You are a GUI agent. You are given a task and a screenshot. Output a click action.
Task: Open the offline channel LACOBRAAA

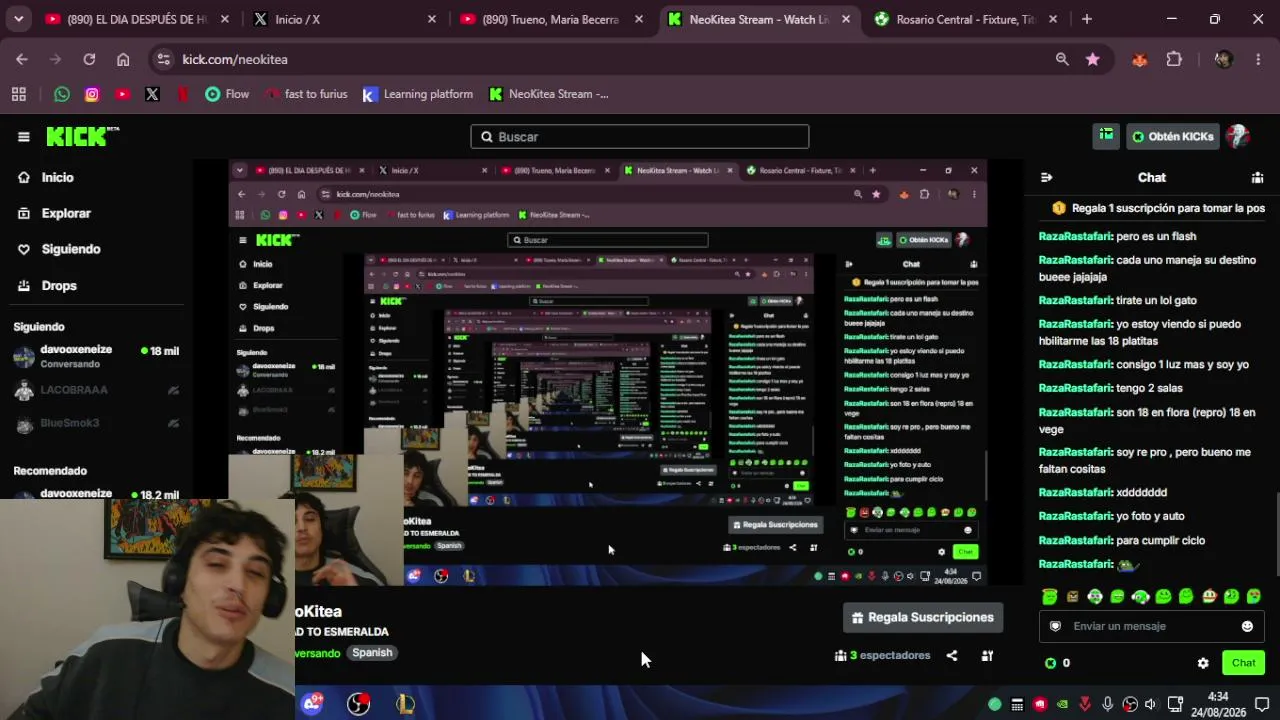96,390
